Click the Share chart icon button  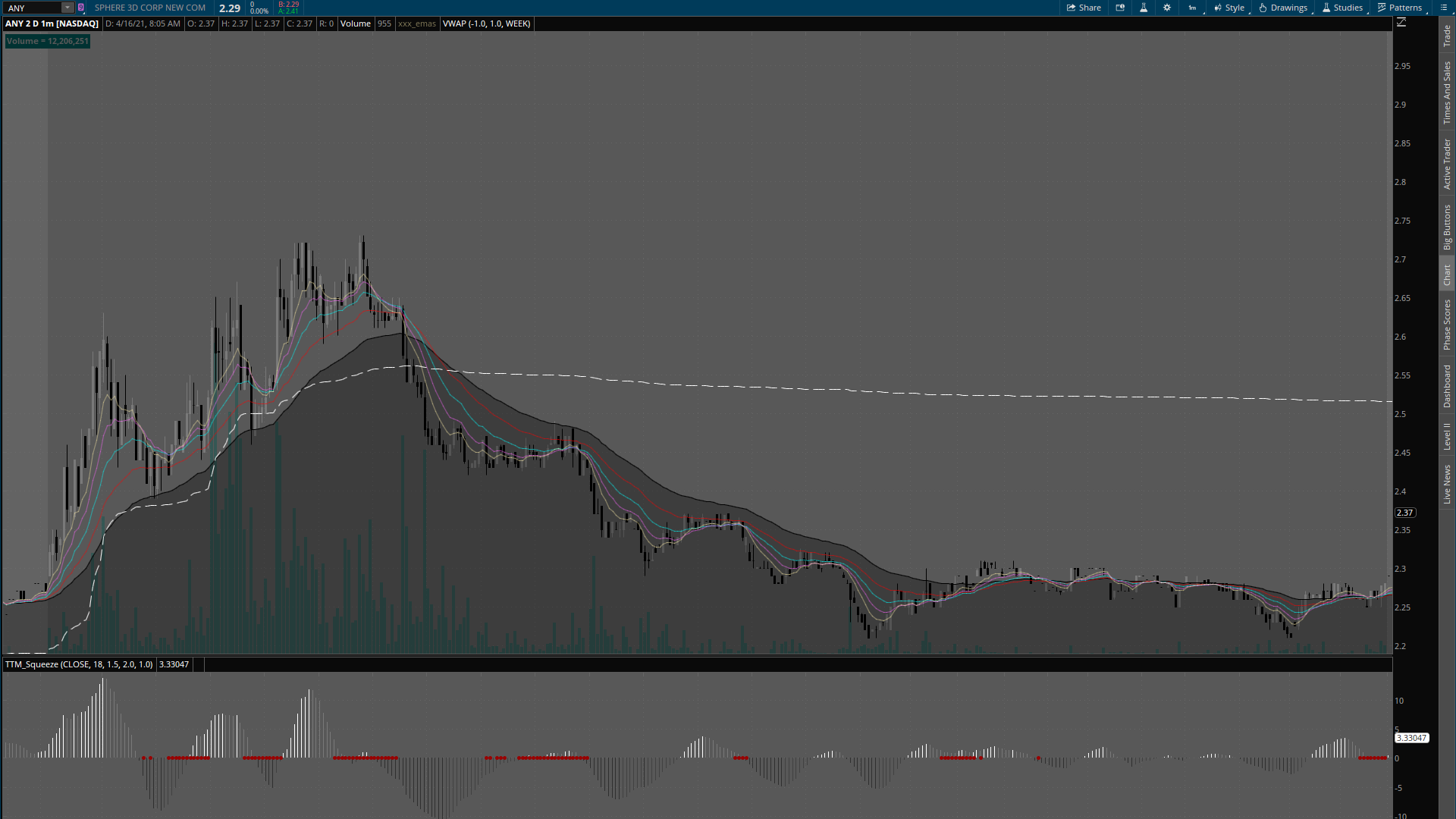(1084, 8)
